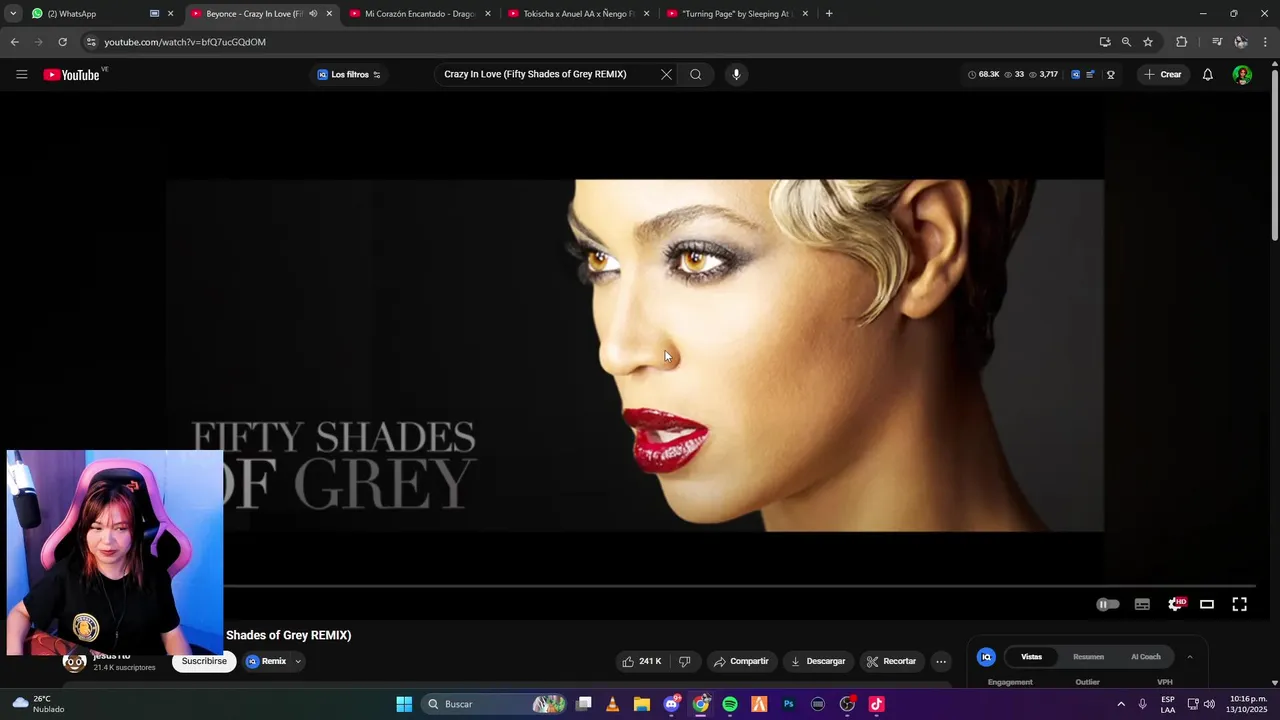1280x720 pixels.
Task: Click the address bar URL field
Action: click(x=590, y=42)
